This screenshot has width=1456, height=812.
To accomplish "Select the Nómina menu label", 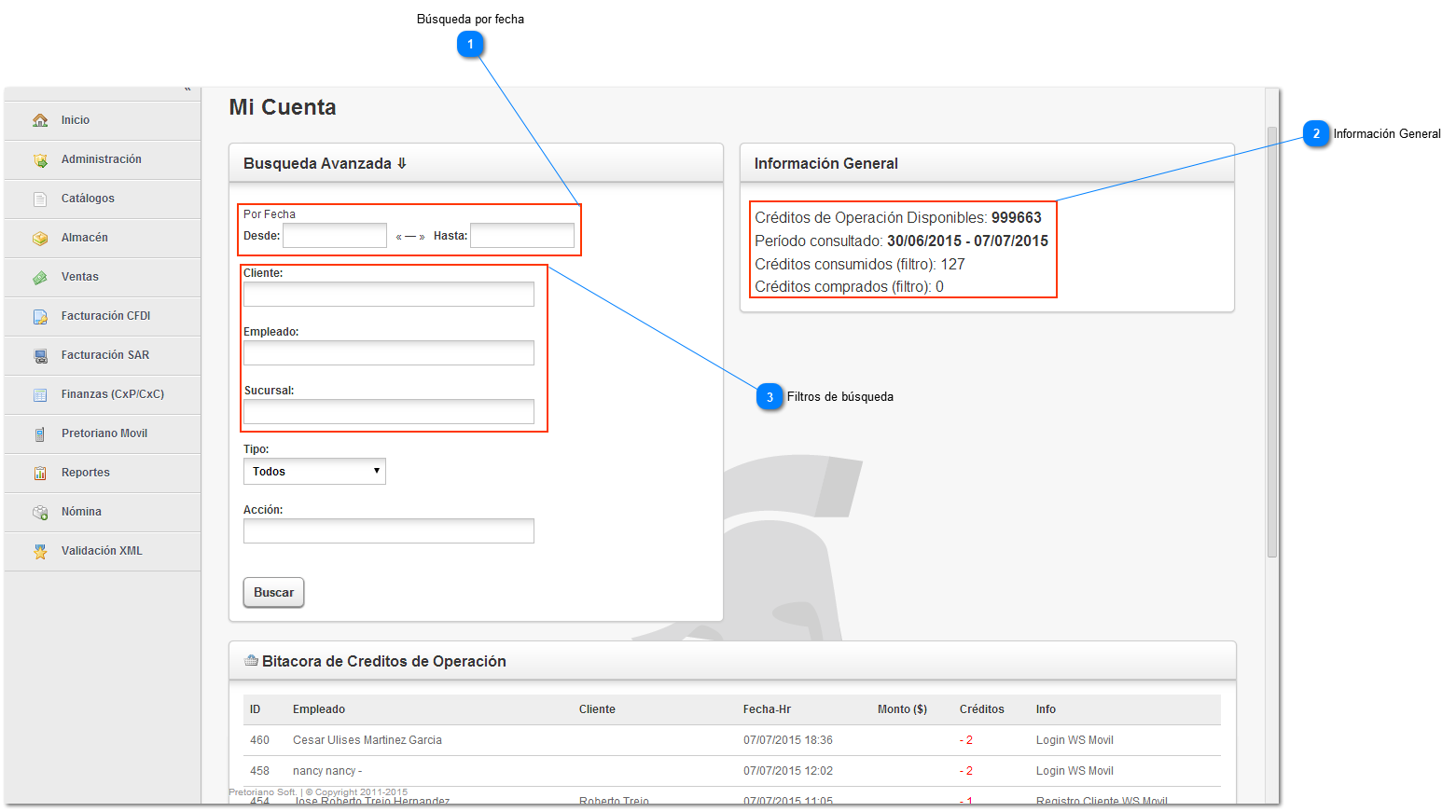I will pyautogui.click(x=82, y=512).
